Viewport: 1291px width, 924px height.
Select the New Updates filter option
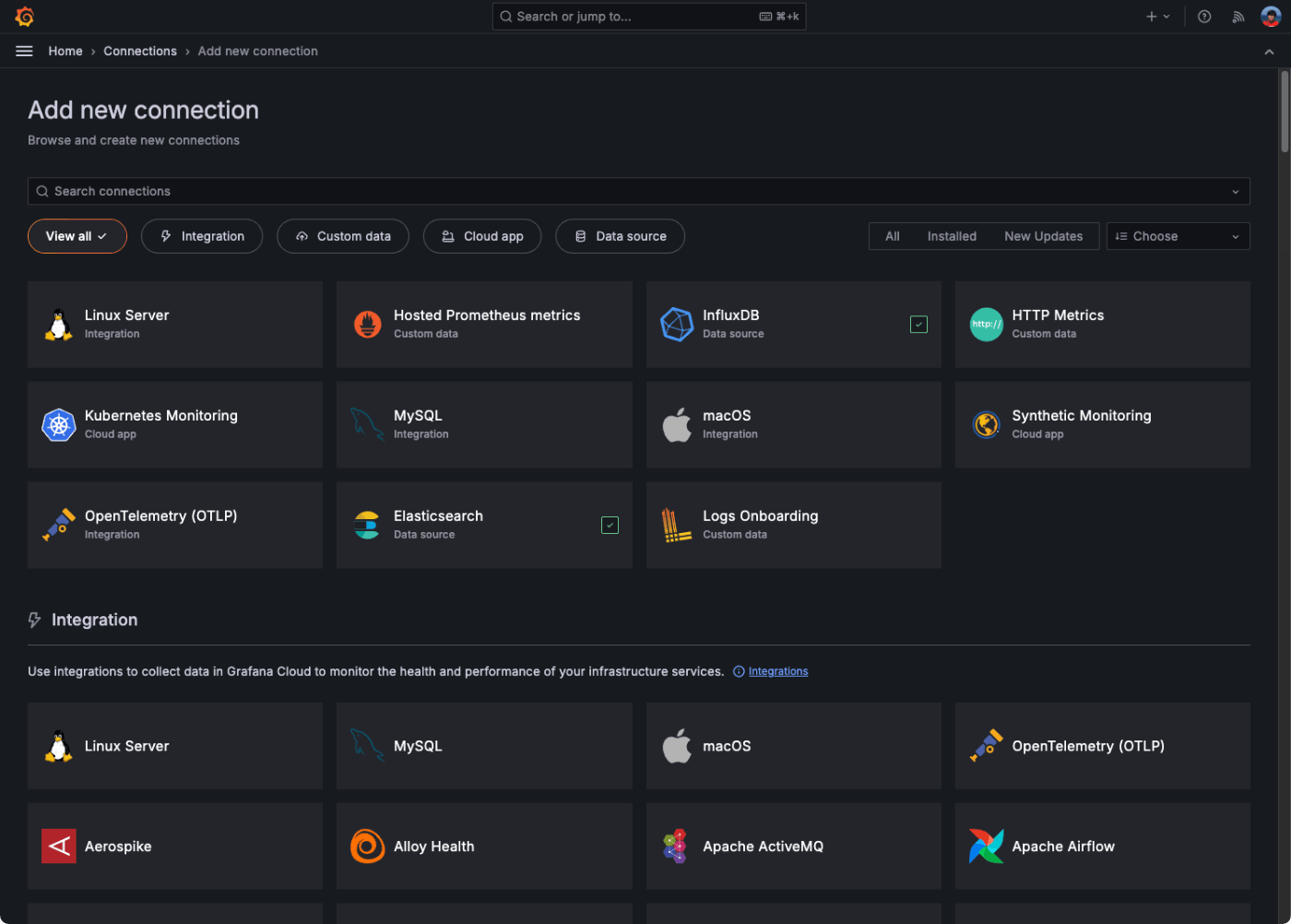coord(1043,236)
